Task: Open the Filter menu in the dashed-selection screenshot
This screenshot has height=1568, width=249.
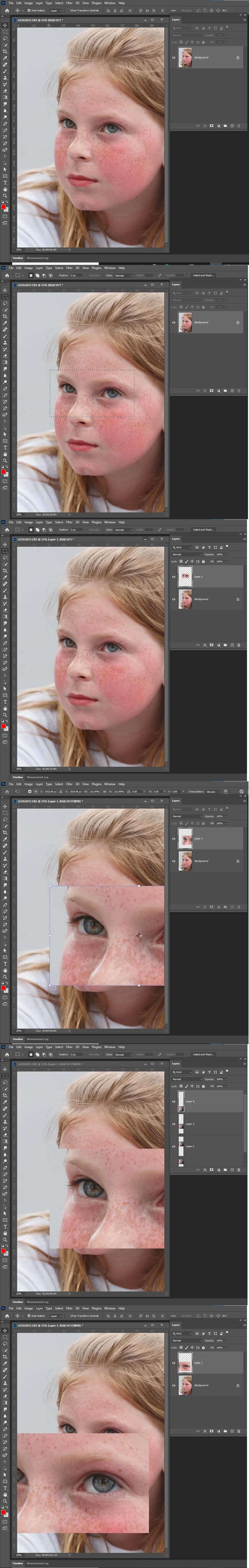Action: 69,268
